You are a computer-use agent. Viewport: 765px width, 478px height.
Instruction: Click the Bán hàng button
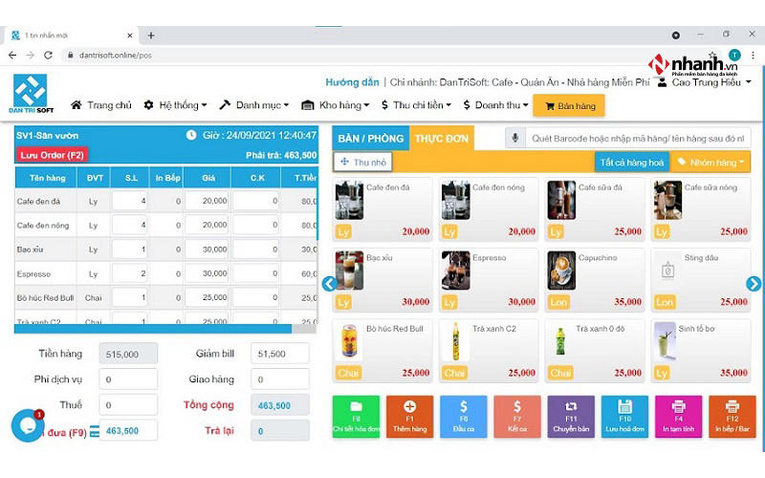[x=569, y=106]
